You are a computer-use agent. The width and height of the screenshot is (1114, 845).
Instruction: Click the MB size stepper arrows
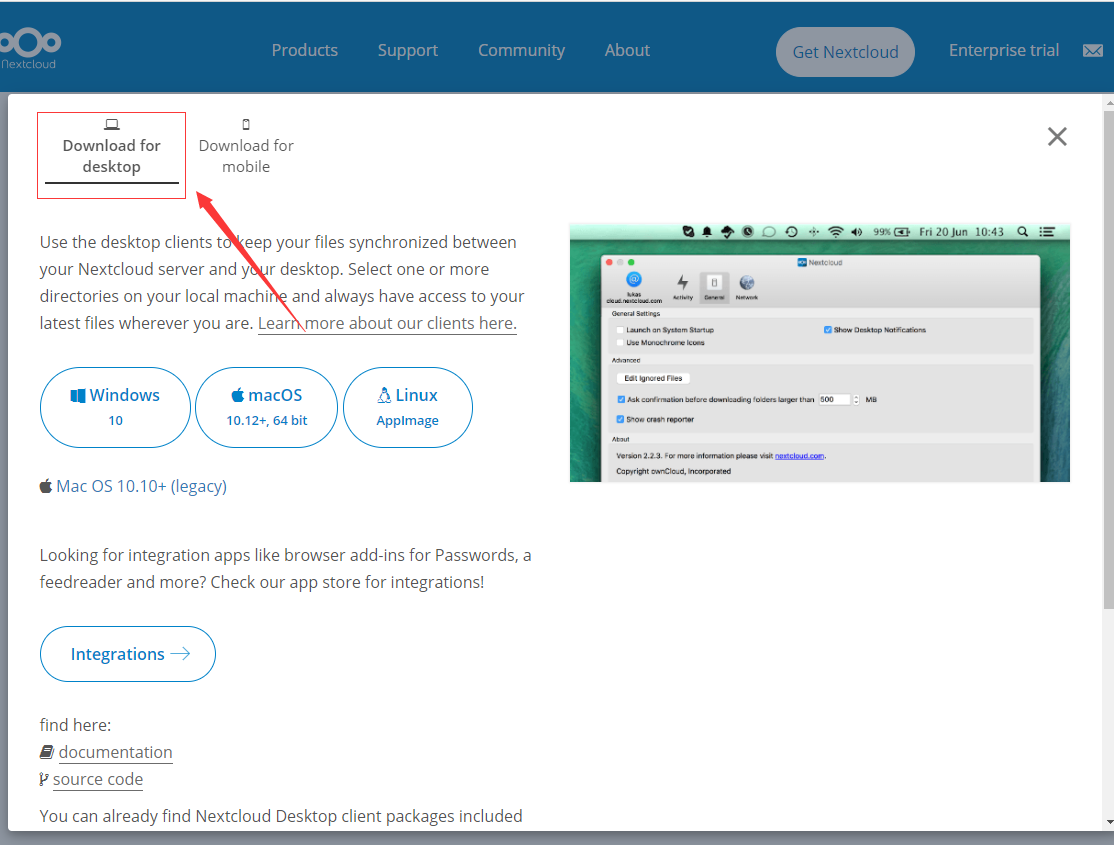click(856, 399)
